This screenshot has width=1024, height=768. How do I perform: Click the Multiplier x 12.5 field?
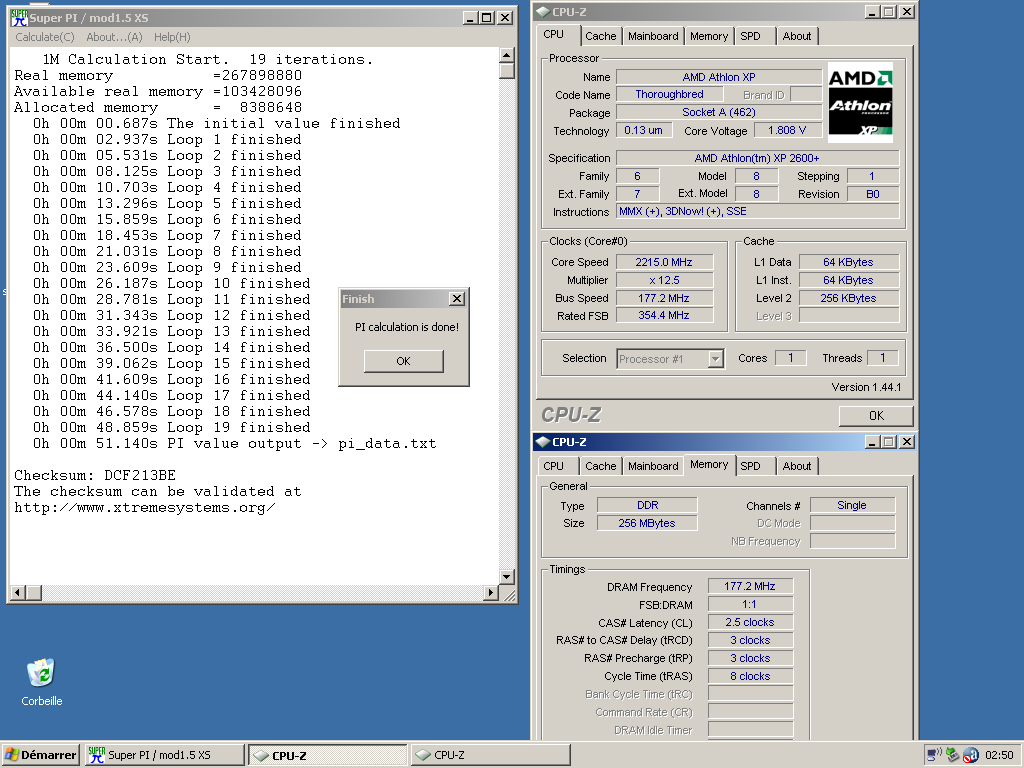point(664,280)
